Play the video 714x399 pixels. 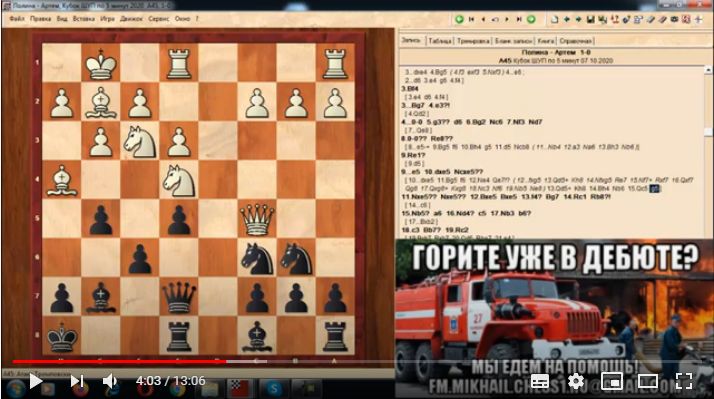tap(36, 381)
